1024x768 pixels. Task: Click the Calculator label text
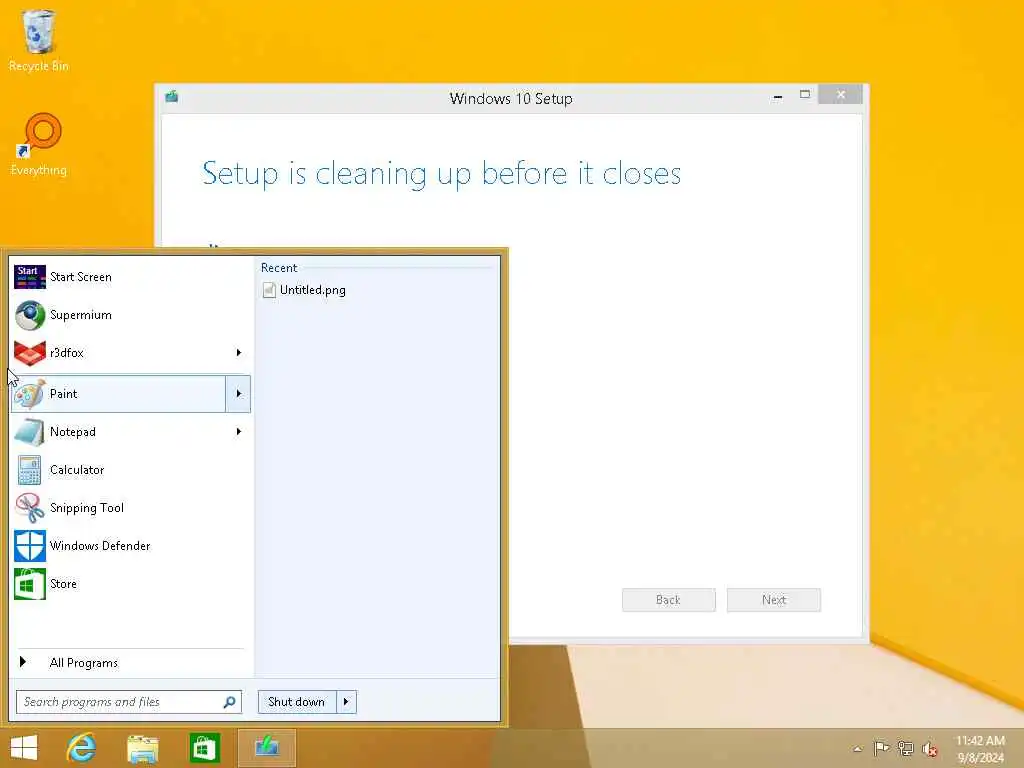77,470
